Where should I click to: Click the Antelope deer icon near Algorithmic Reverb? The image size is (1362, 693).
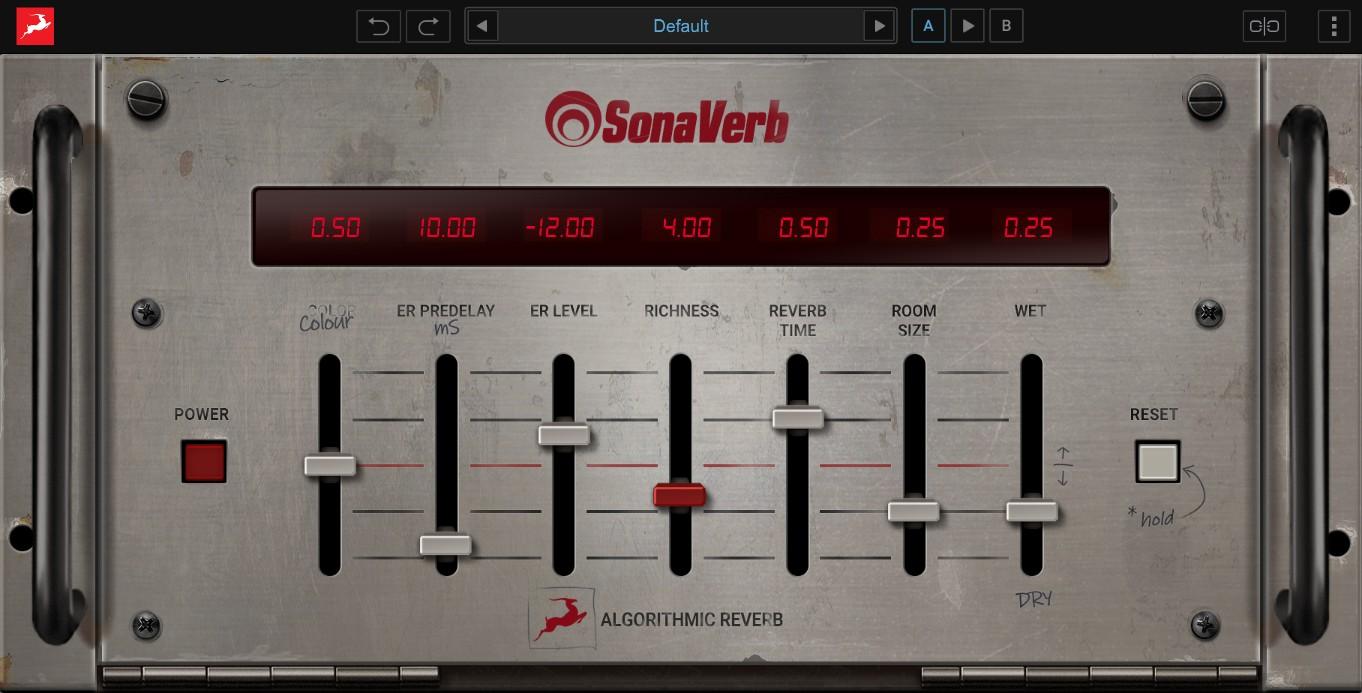562,618
